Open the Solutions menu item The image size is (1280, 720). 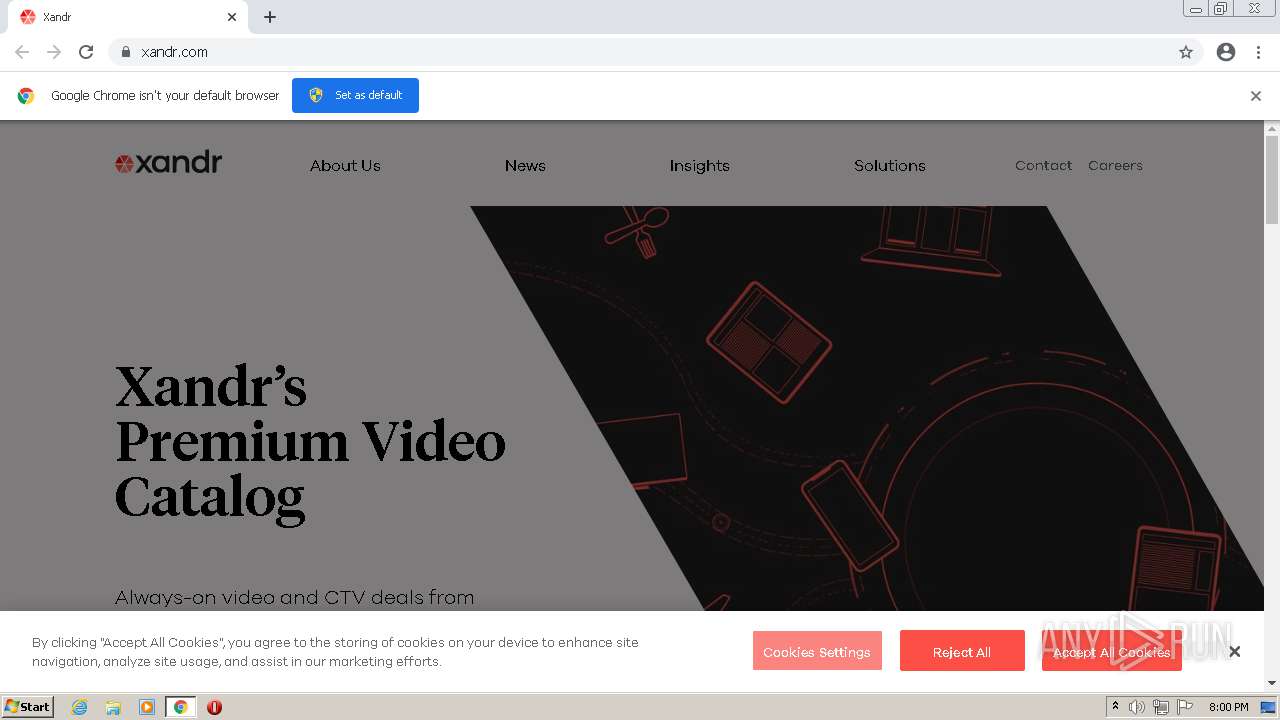tap(890, 166)
